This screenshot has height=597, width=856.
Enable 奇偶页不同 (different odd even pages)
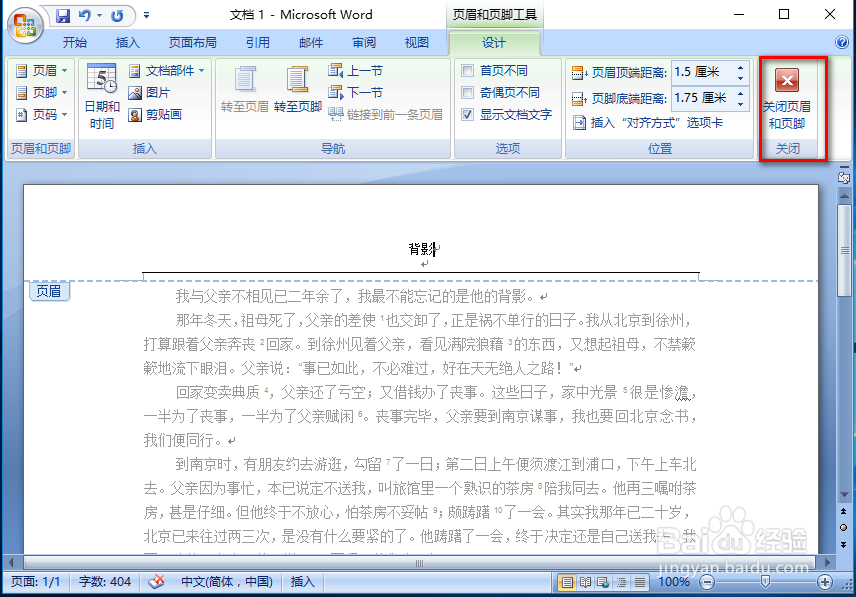point(466,91)
